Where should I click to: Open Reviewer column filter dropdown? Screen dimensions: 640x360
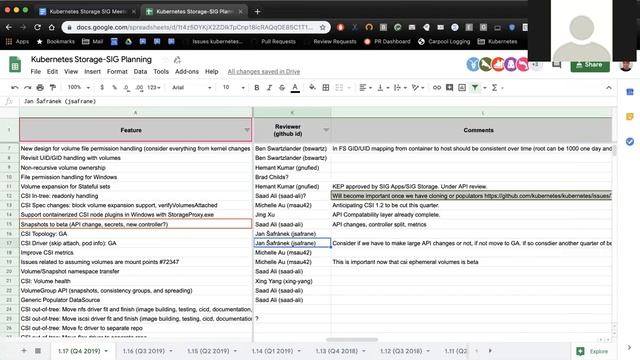[x=326, y=130]
